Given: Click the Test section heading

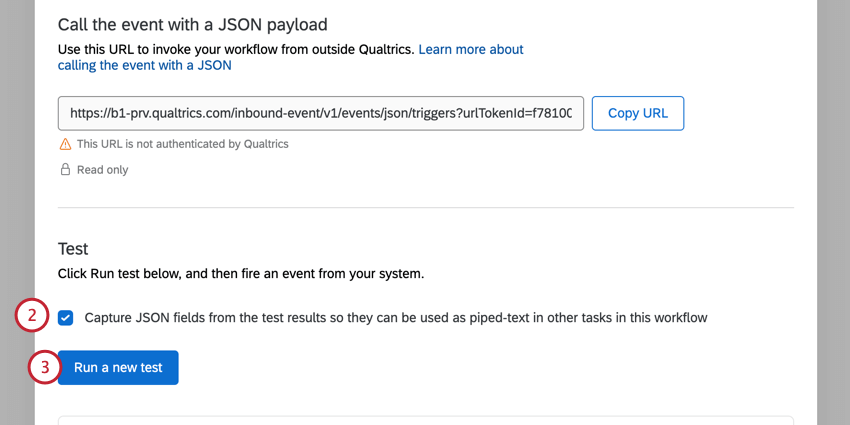Looking at the screenshot, I should click(73, 248).
